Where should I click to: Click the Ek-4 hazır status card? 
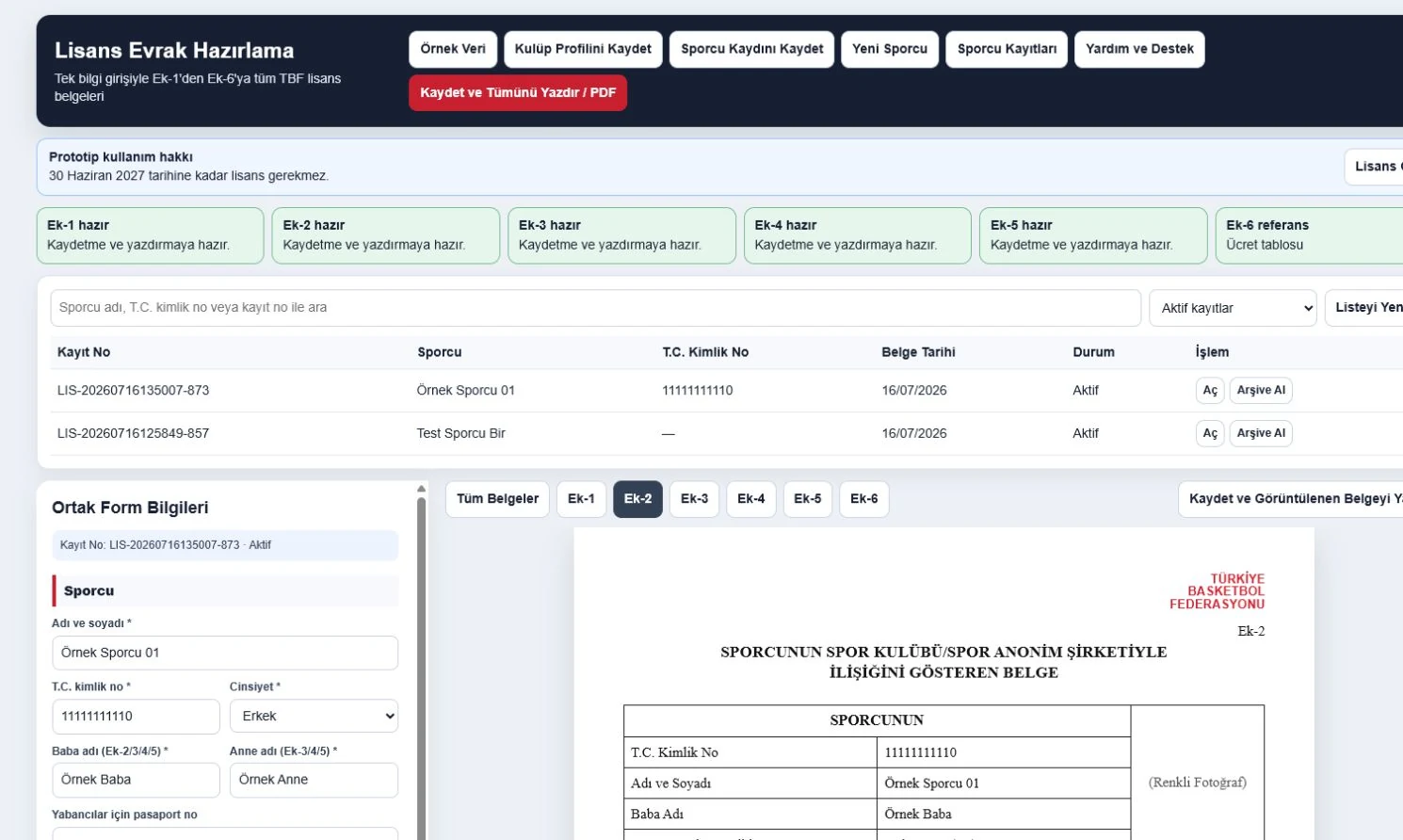pos(857,235)
